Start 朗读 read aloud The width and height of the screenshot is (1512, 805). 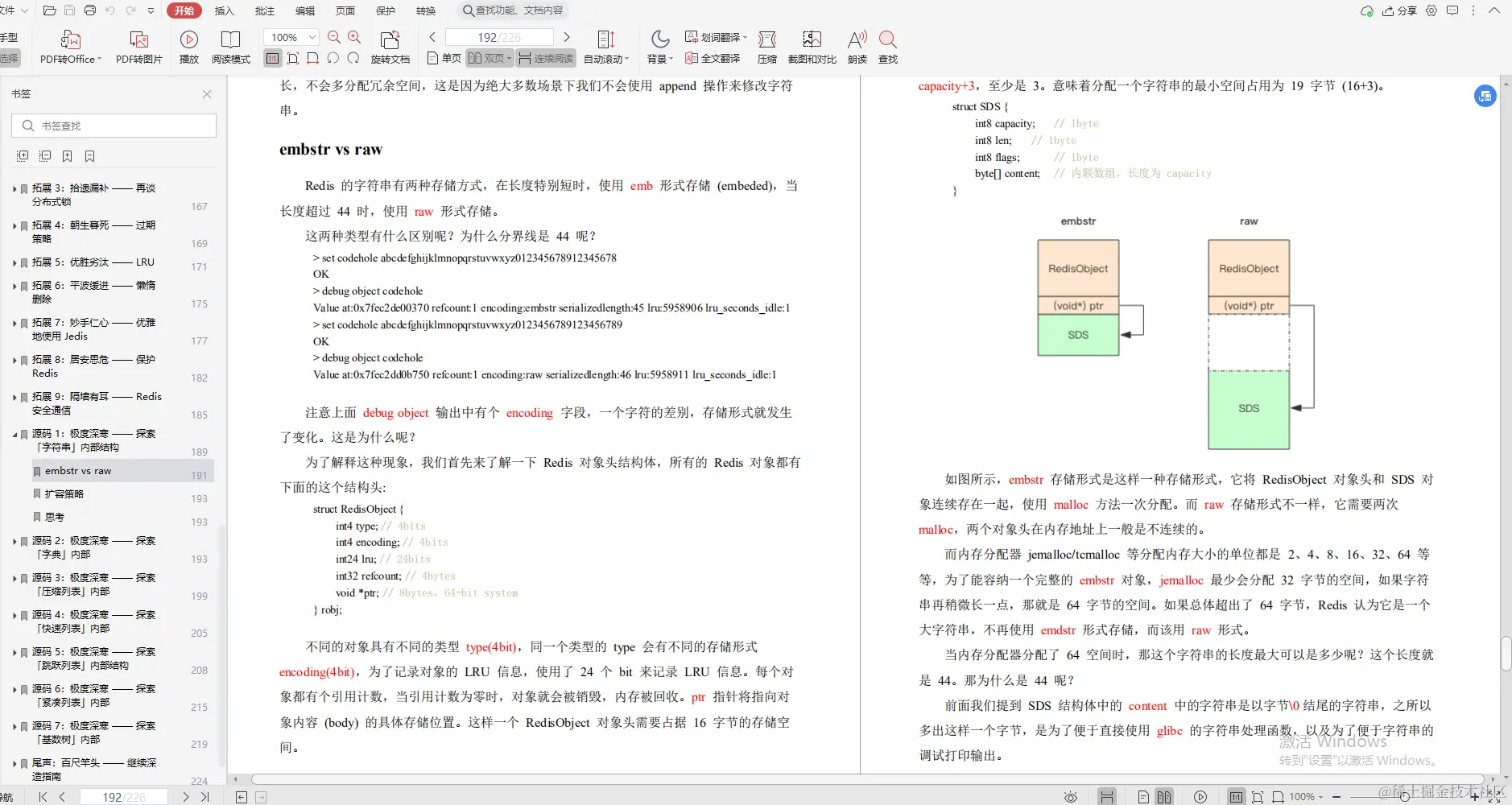pyautogui.click(x=857, y=47)
